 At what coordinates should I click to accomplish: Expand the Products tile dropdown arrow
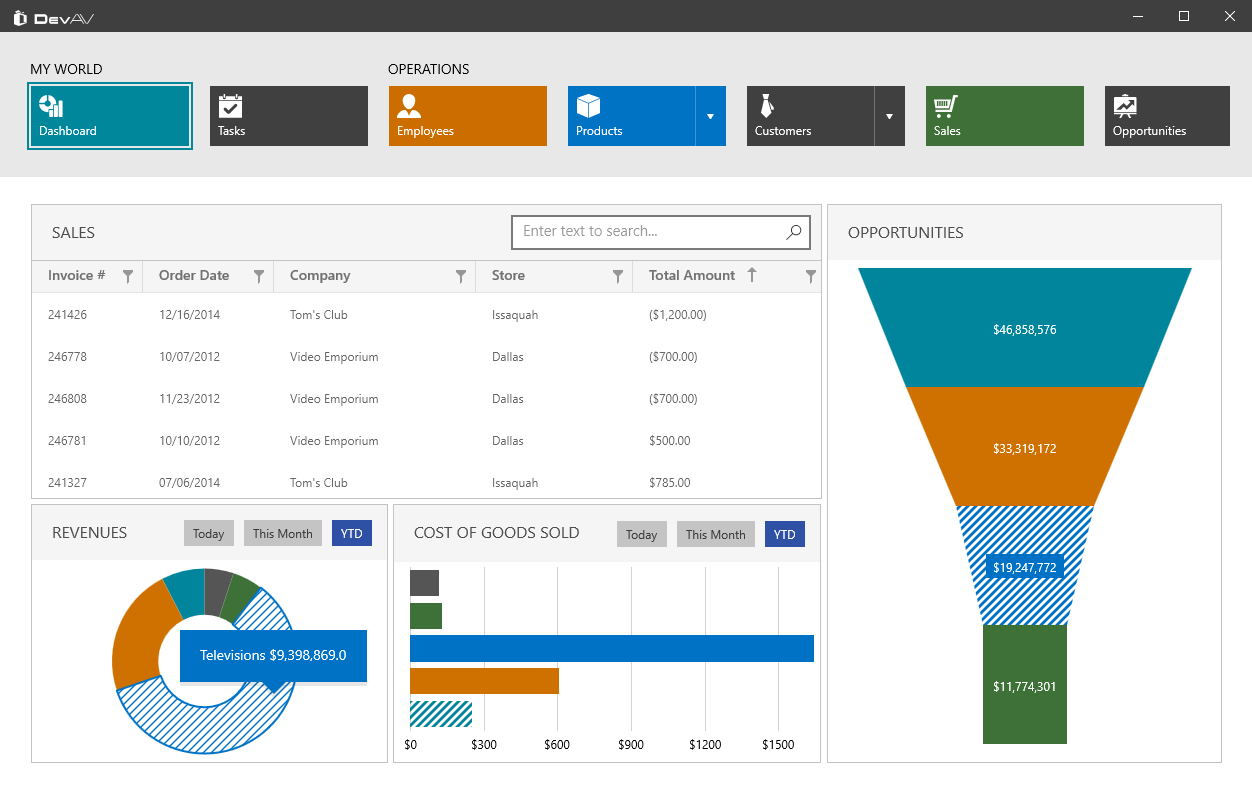pyautogui.click(x=710, y=116)
